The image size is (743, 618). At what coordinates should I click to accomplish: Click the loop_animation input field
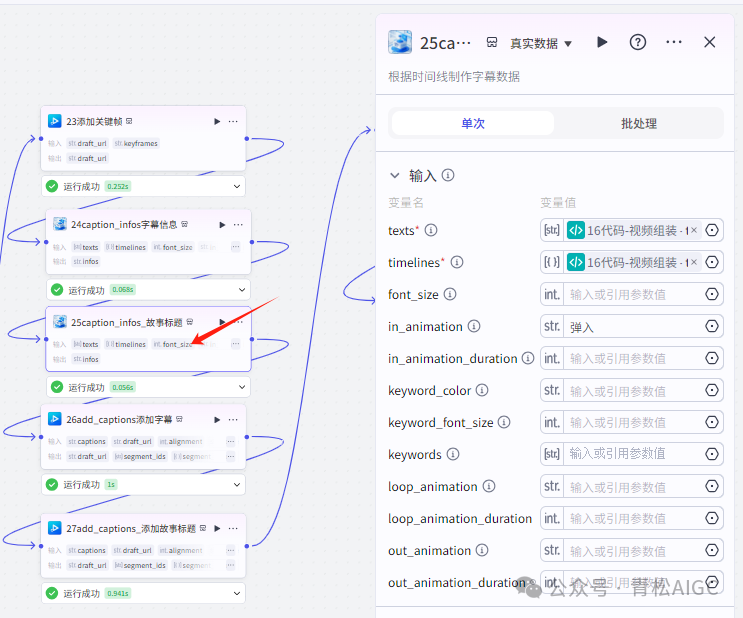pos(633,486)
